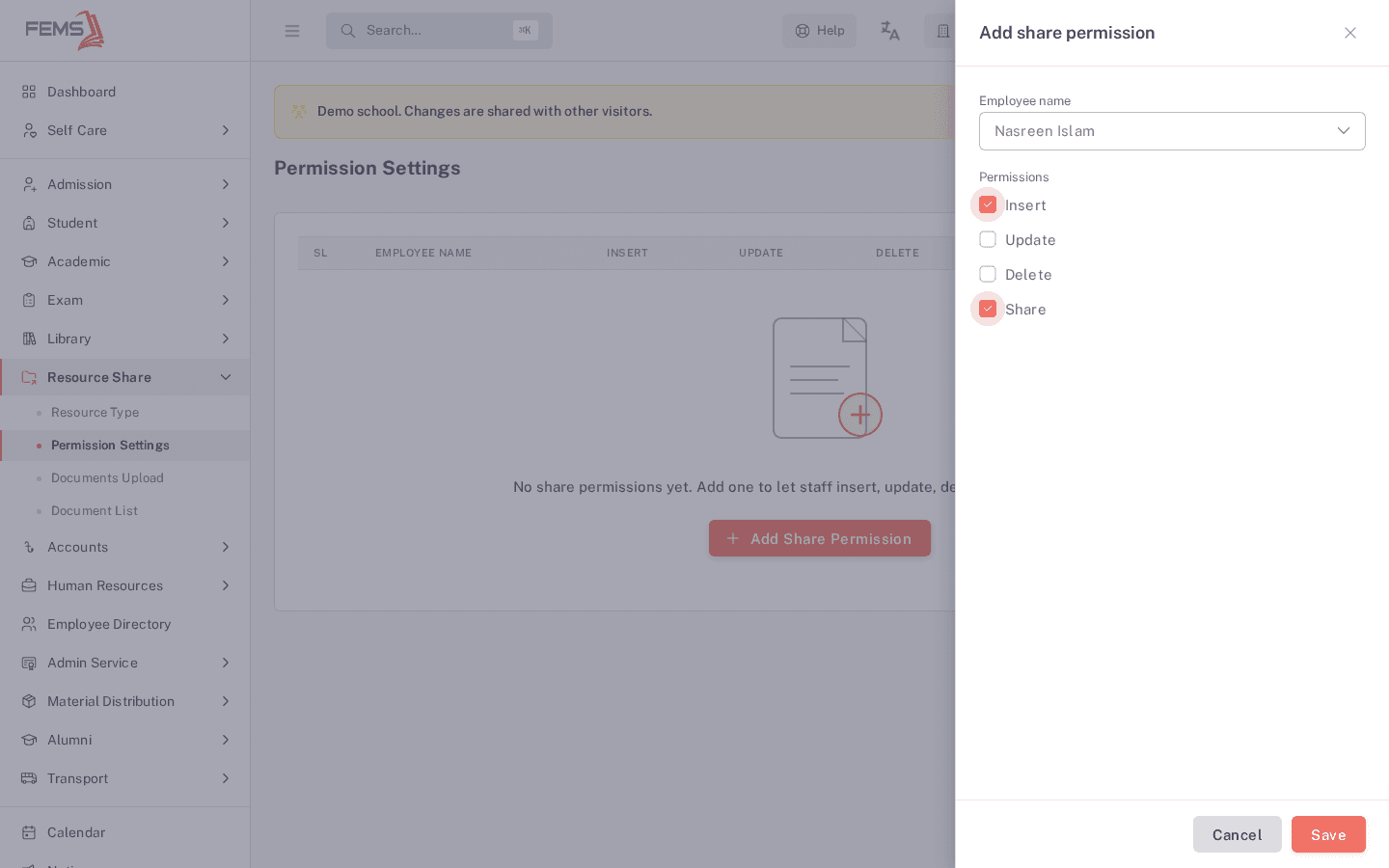Click the Admission user-plus icon
This screenshot has width=1389, height=868.
29,184
